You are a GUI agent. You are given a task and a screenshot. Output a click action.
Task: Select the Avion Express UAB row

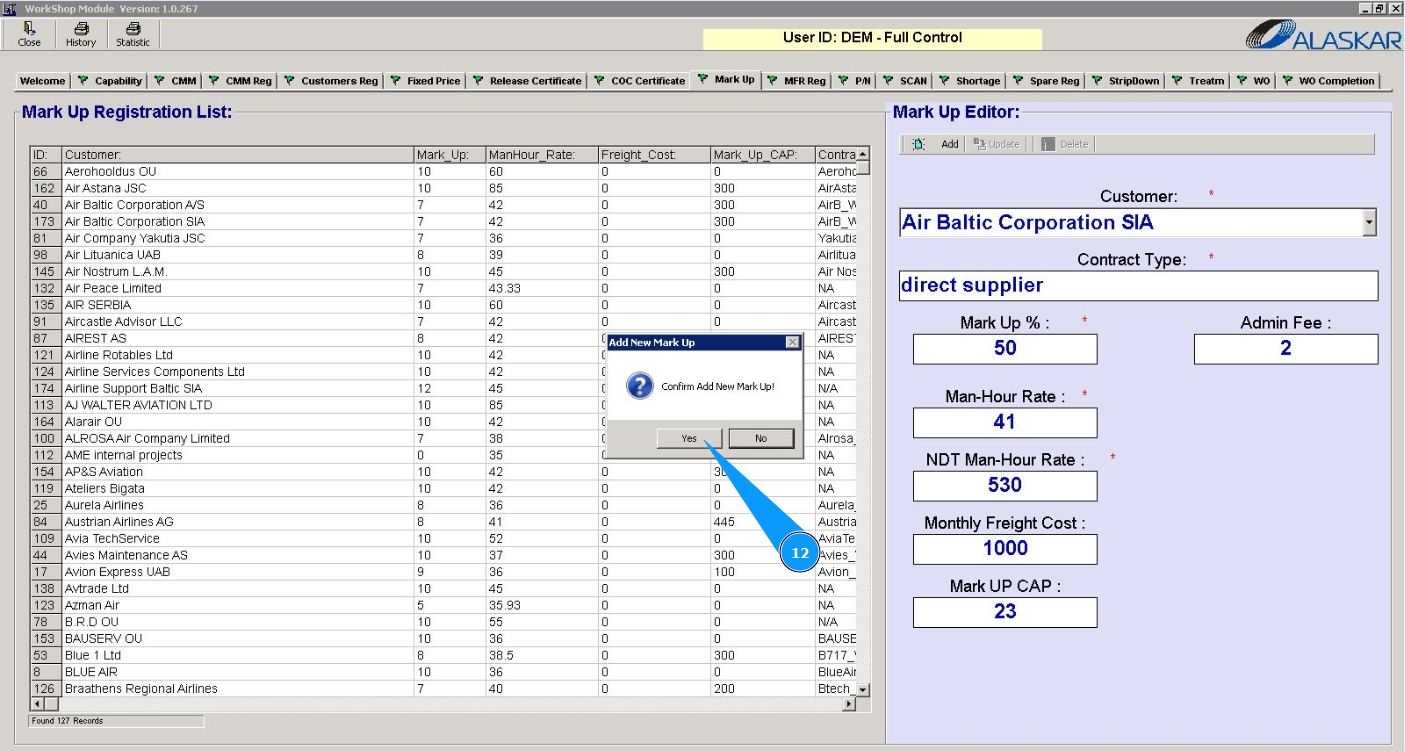pos(443,572)
